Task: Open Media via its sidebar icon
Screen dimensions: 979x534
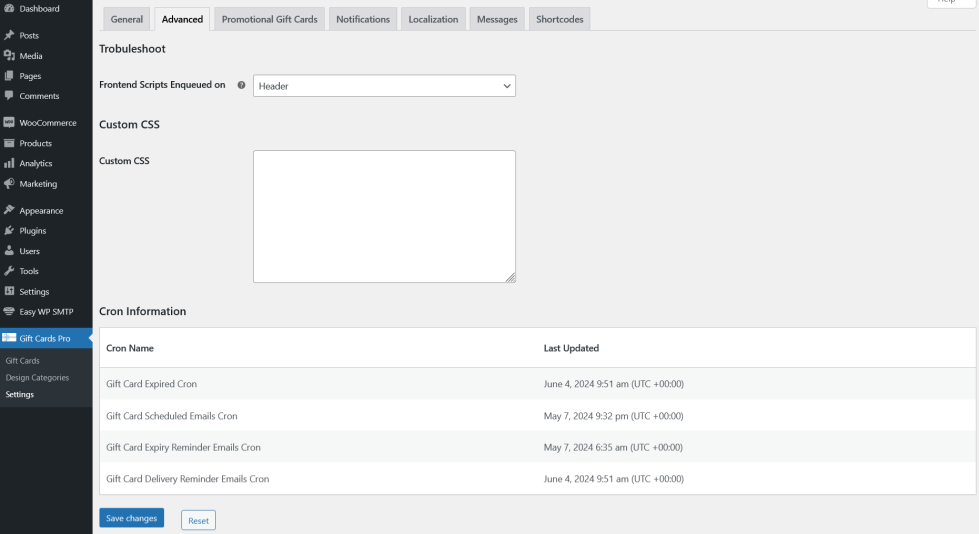Action: pos(9,56)
